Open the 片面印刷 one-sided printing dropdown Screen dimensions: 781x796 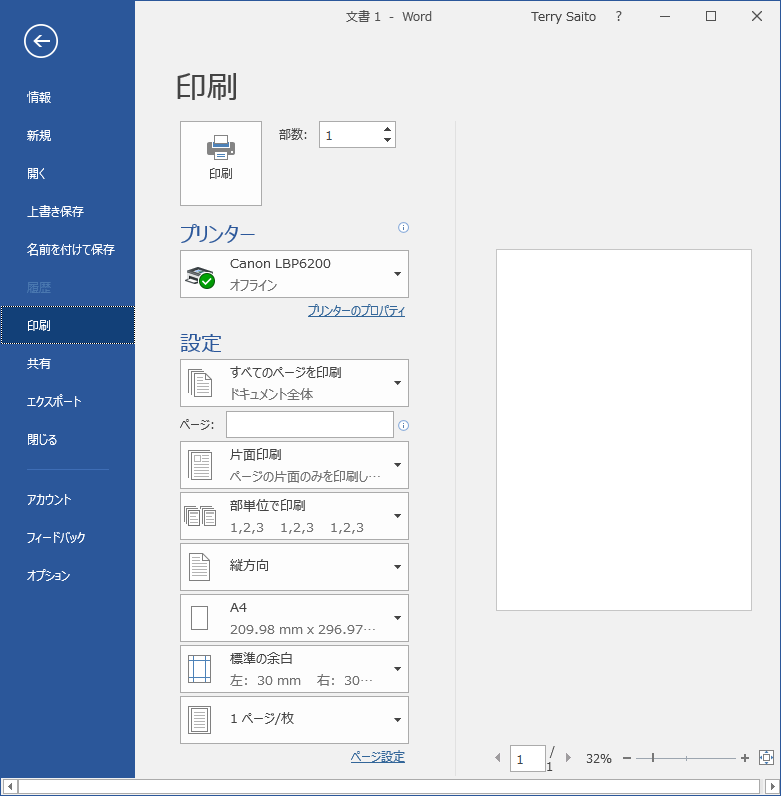pyautogui.click(x=295, y=465)
